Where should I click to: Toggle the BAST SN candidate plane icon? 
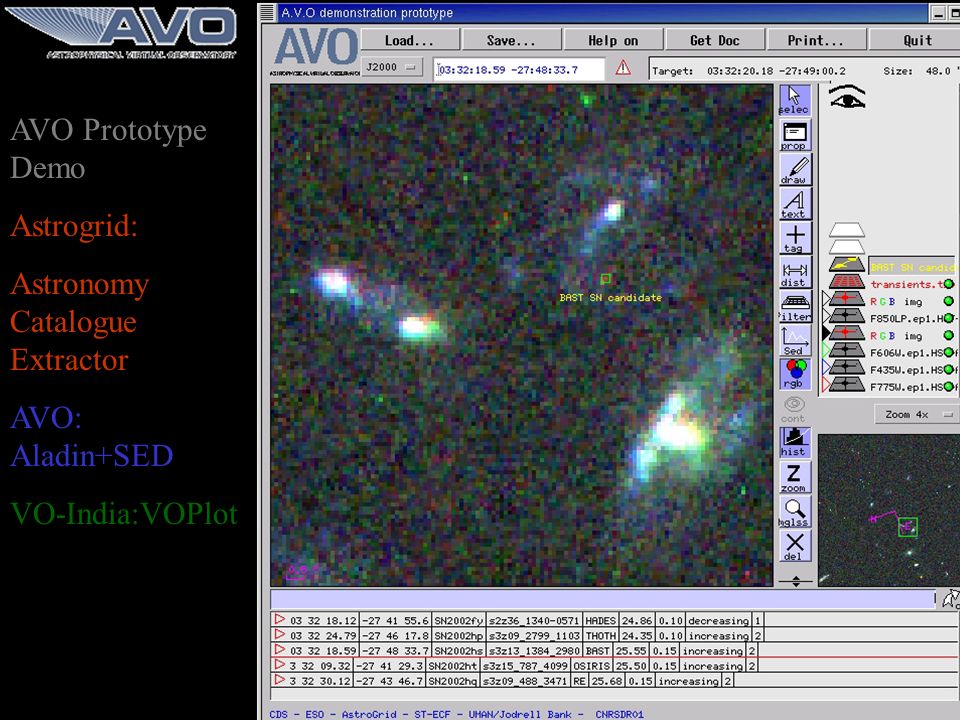(x=847, y=264)
